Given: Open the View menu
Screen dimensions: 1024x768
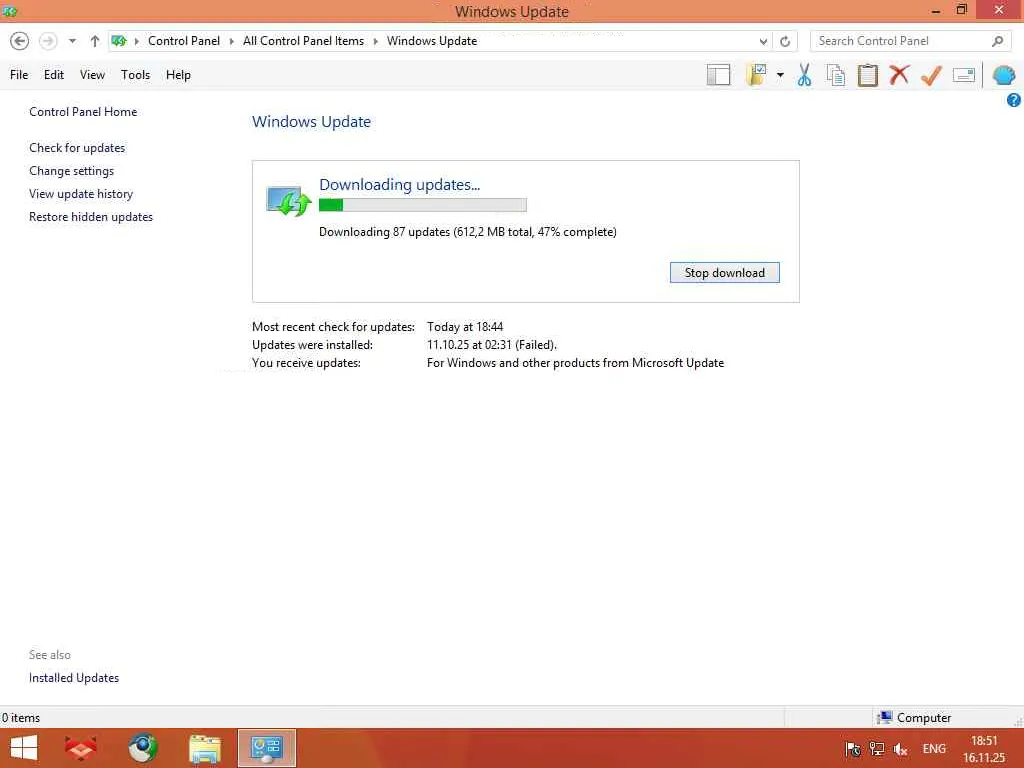Looking at the screenshot, I should (92, 74).
